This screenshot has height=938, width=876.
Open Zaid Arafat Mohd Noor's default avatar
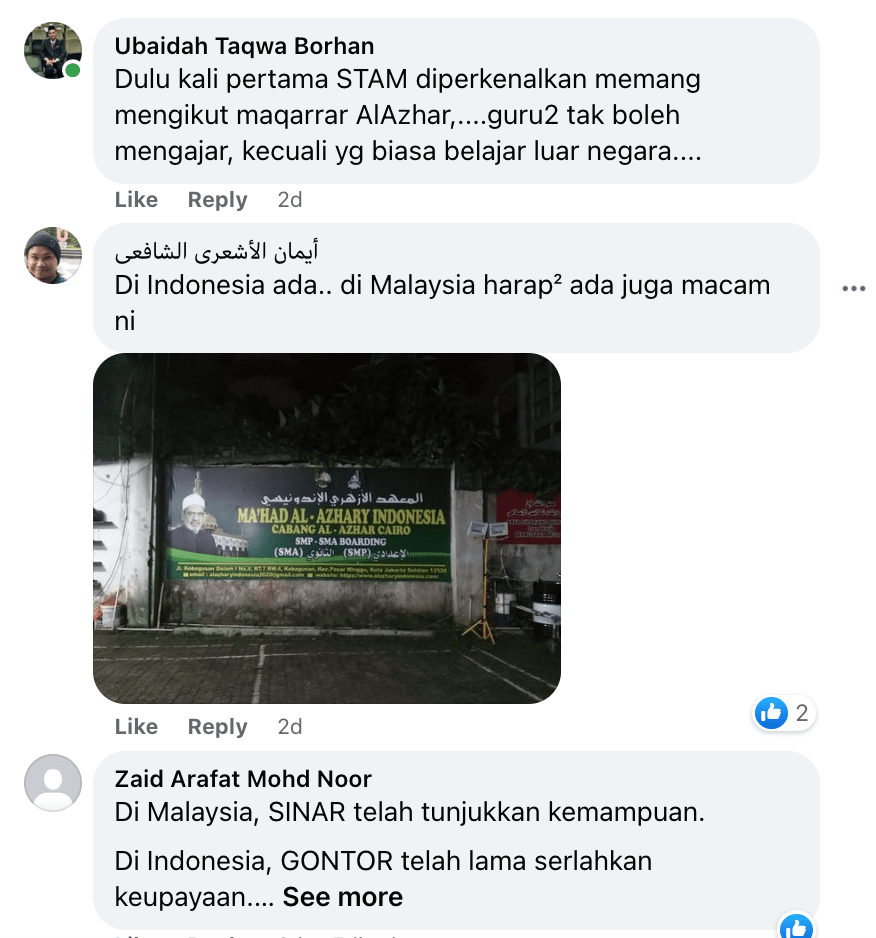(53, 782)
